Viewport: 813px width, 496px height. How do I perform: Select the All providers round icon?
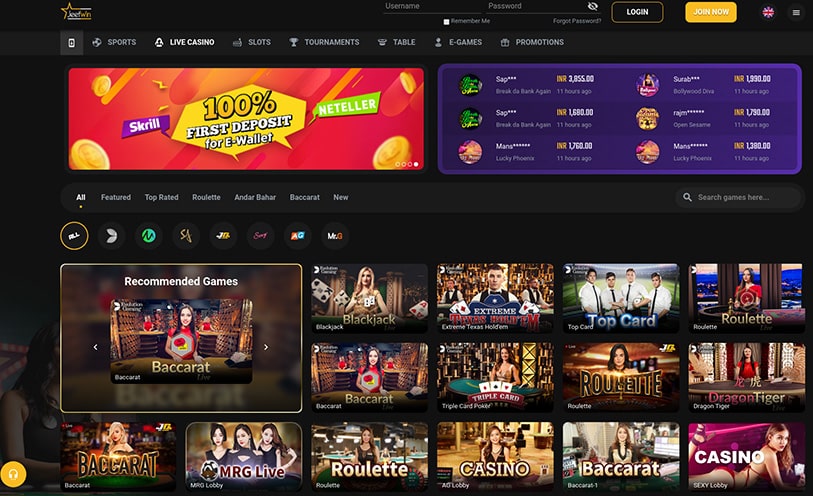(74, 236)
